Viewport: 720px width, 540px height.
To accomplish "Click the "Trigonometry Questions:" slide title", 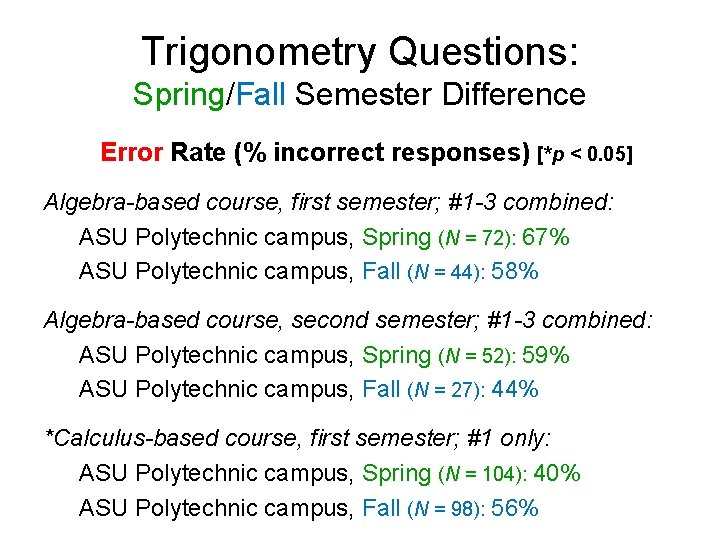I will pyautogui.click(x=360, y=50).
